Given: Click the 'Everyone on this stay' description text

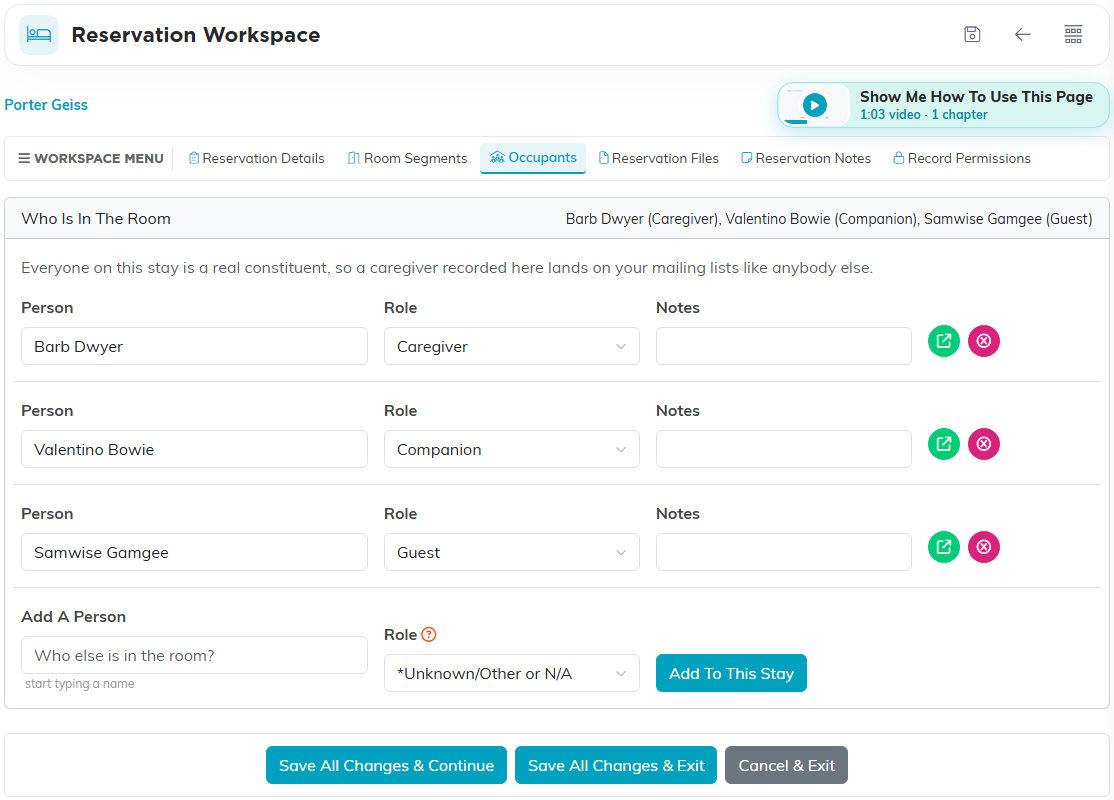Looking at the screenshot, I should click(x=447, y=268).
